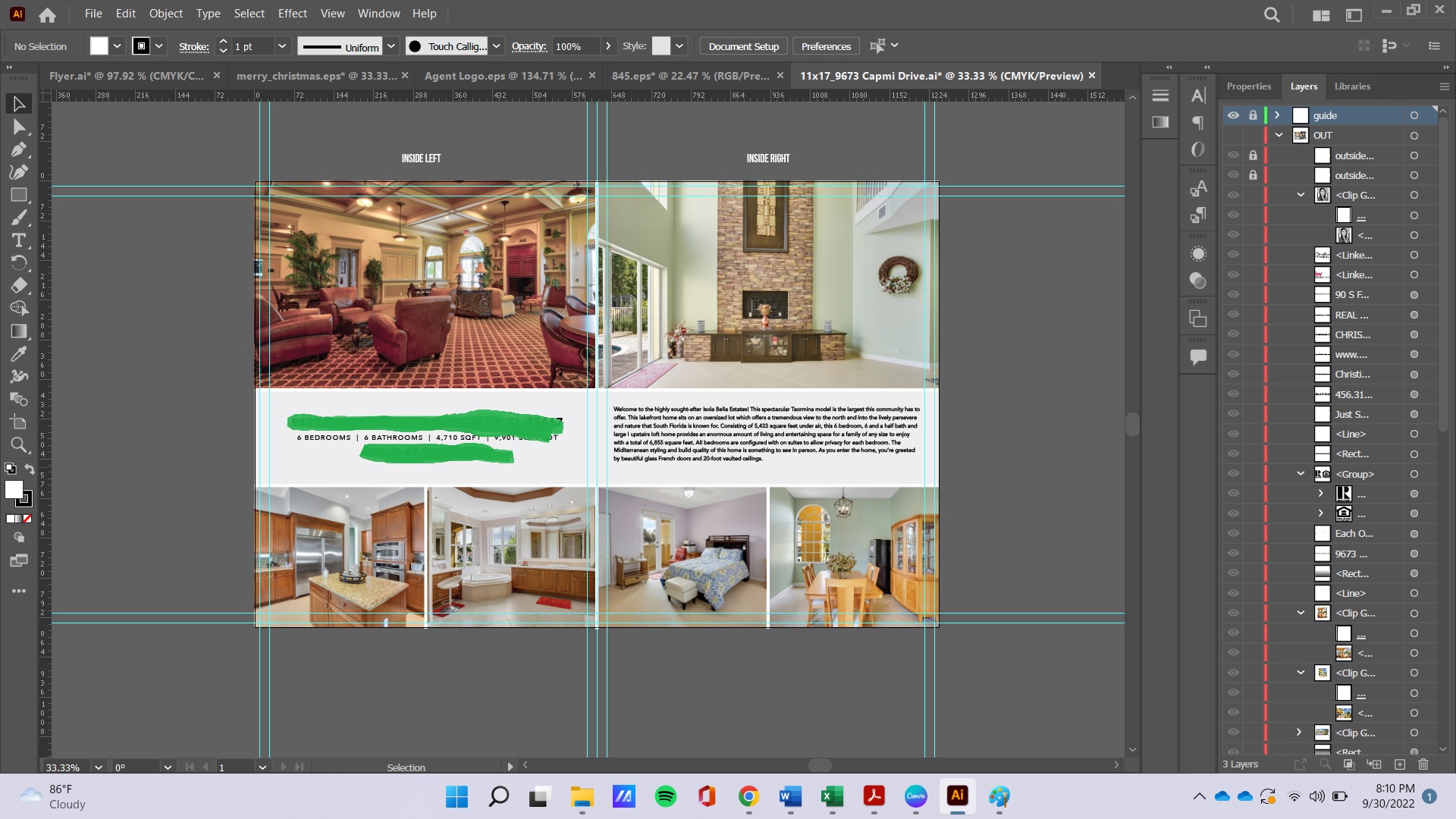The image size is (1456, 819).
Task: Select the Paintbrush tool
Action: tap(19, 218)
